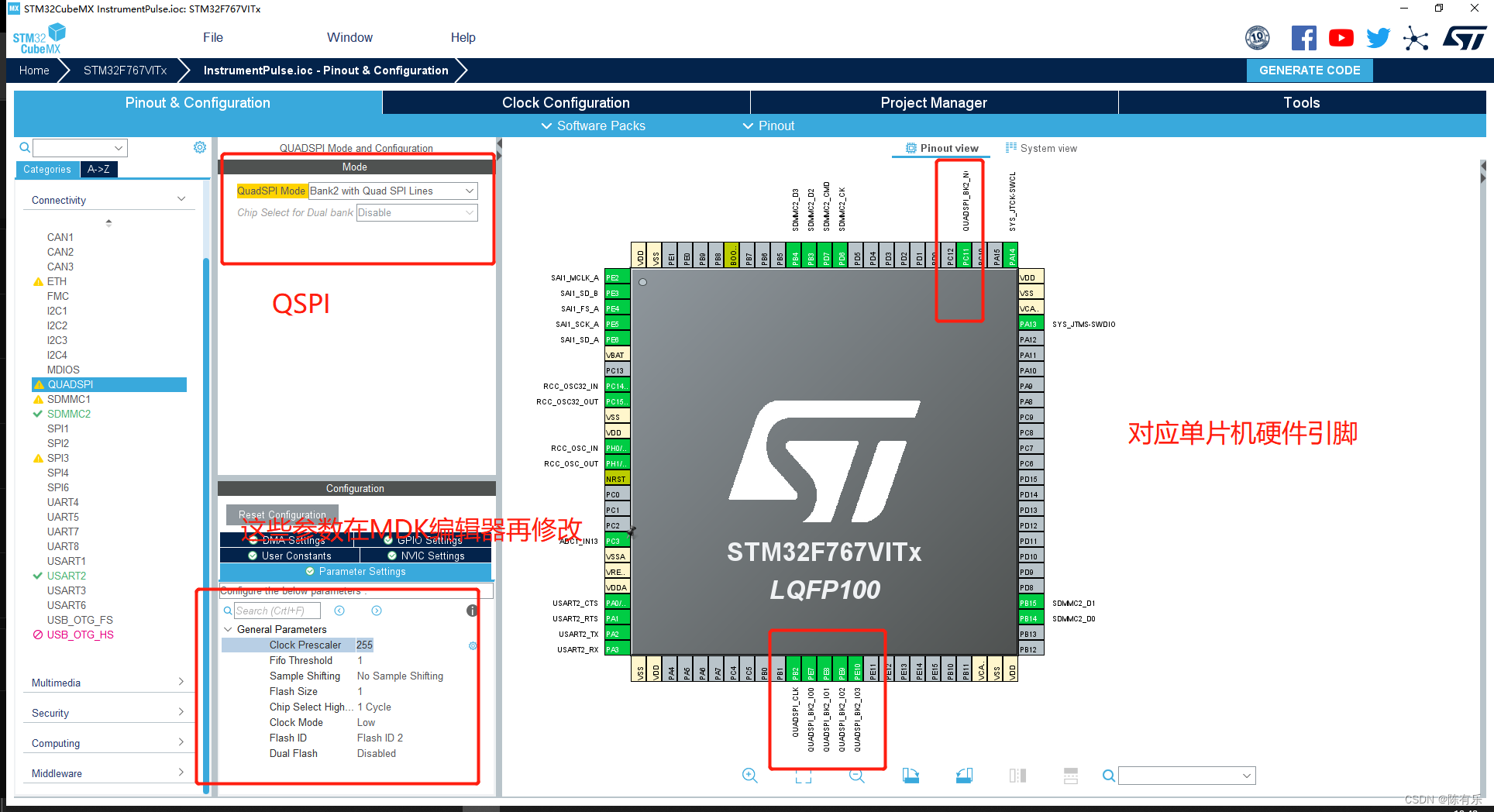Go to Home breadcrumb
The image size is (1494, 812).
[34, 70]
